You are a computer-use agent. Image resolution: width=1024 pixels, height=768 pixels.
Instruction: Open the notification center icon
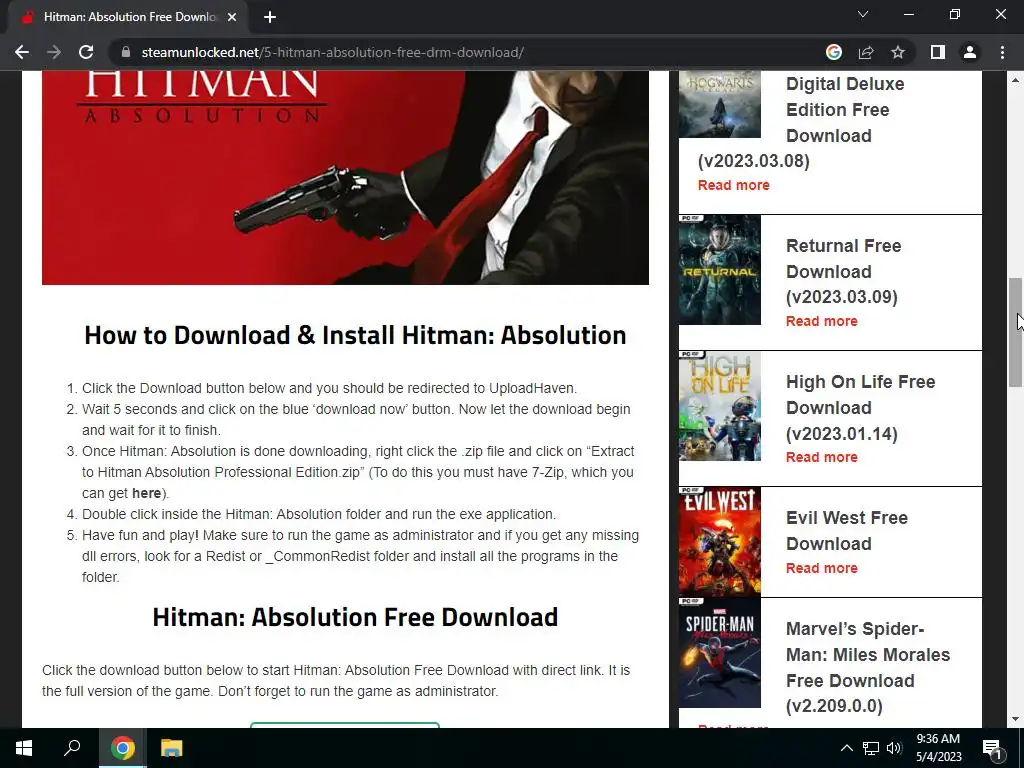point(992,748)
